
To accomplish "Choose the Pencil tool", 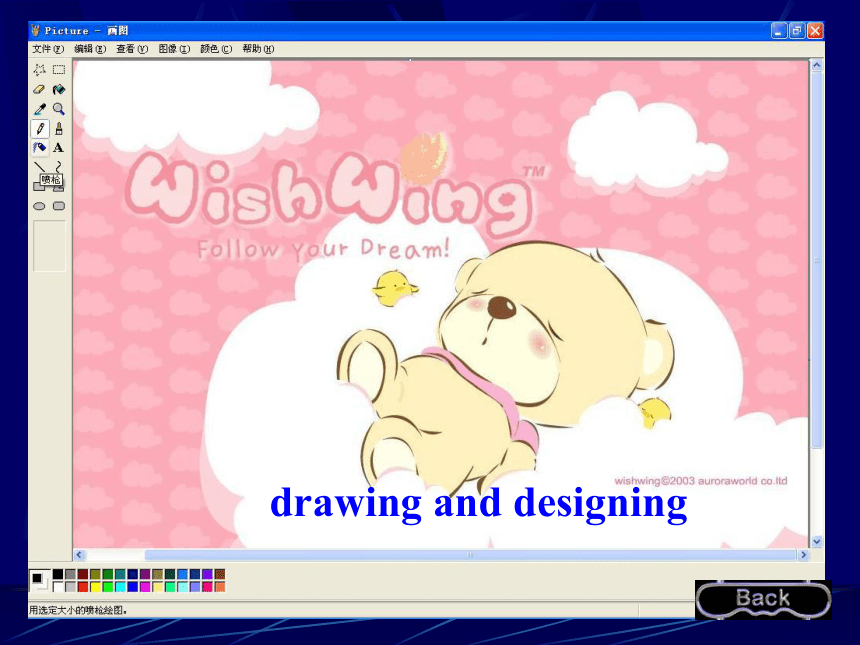I will [x=39, y=129].
